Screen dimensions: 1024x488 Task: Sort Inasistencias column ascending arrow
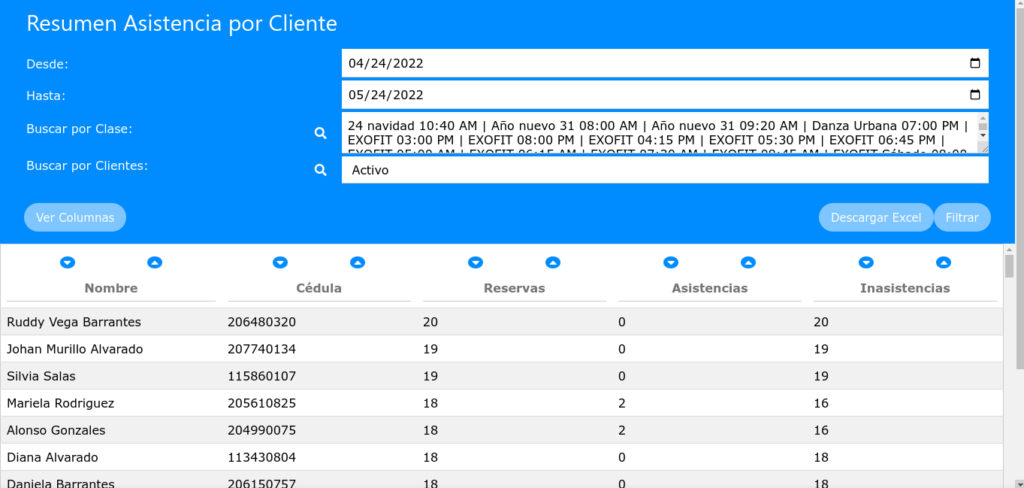942,263
